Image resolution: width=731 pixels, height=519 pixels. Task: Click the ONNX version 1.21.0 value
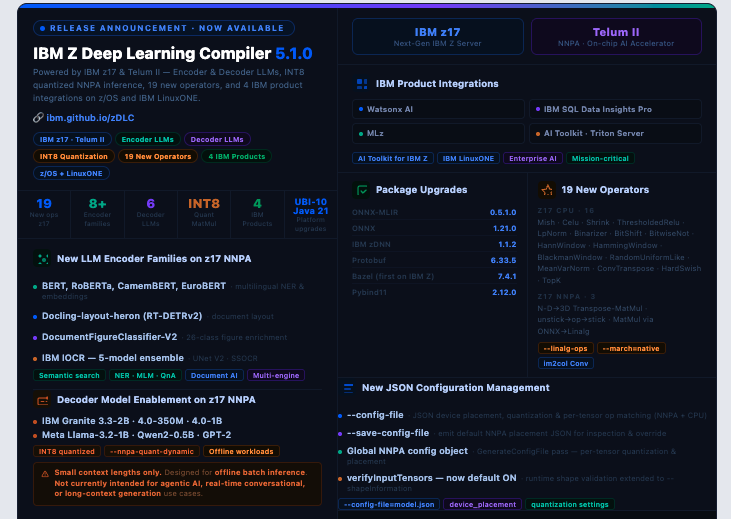point(504,228)
